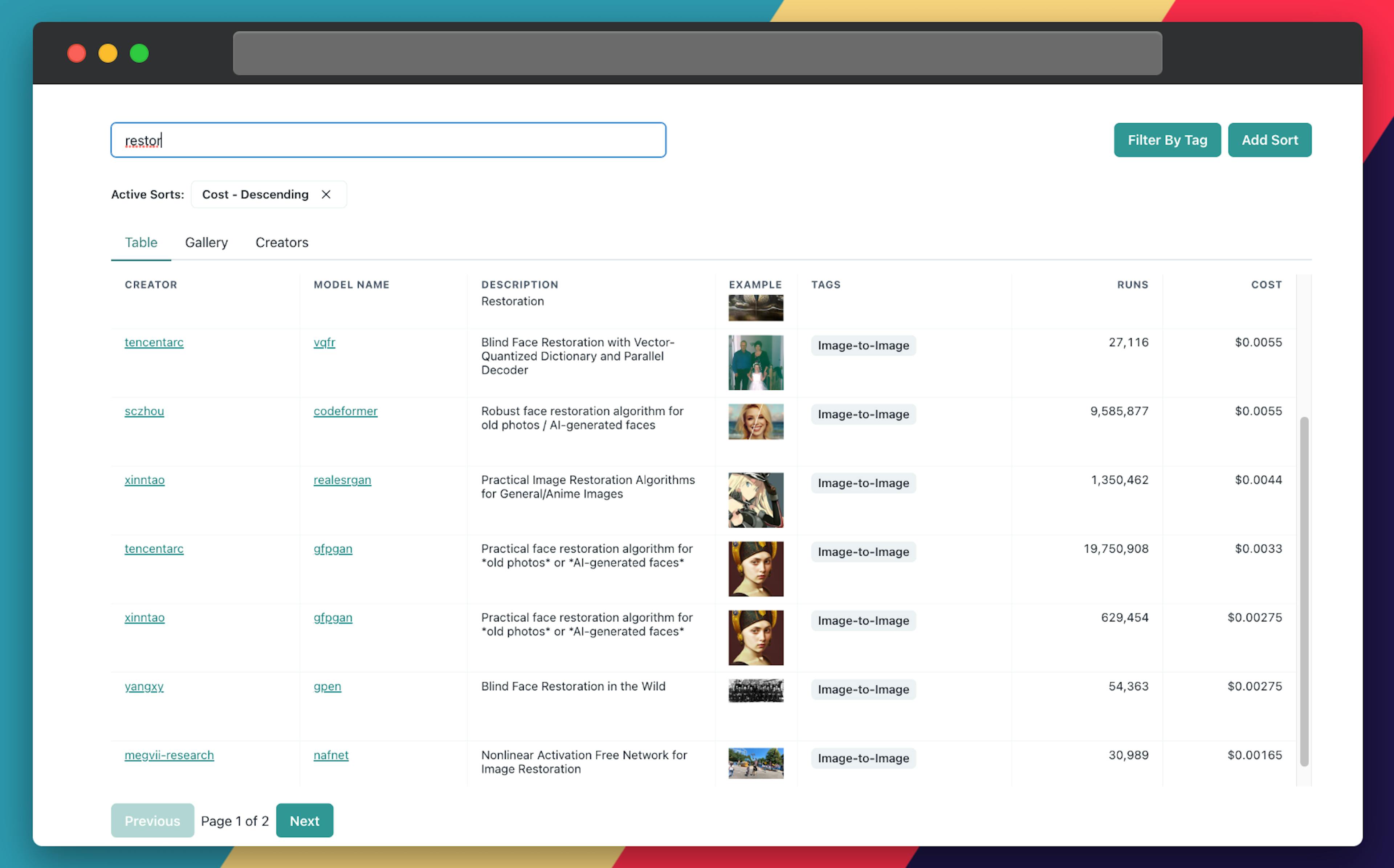Click the 'Cost - Descending' sort chip label

(255, 195)
